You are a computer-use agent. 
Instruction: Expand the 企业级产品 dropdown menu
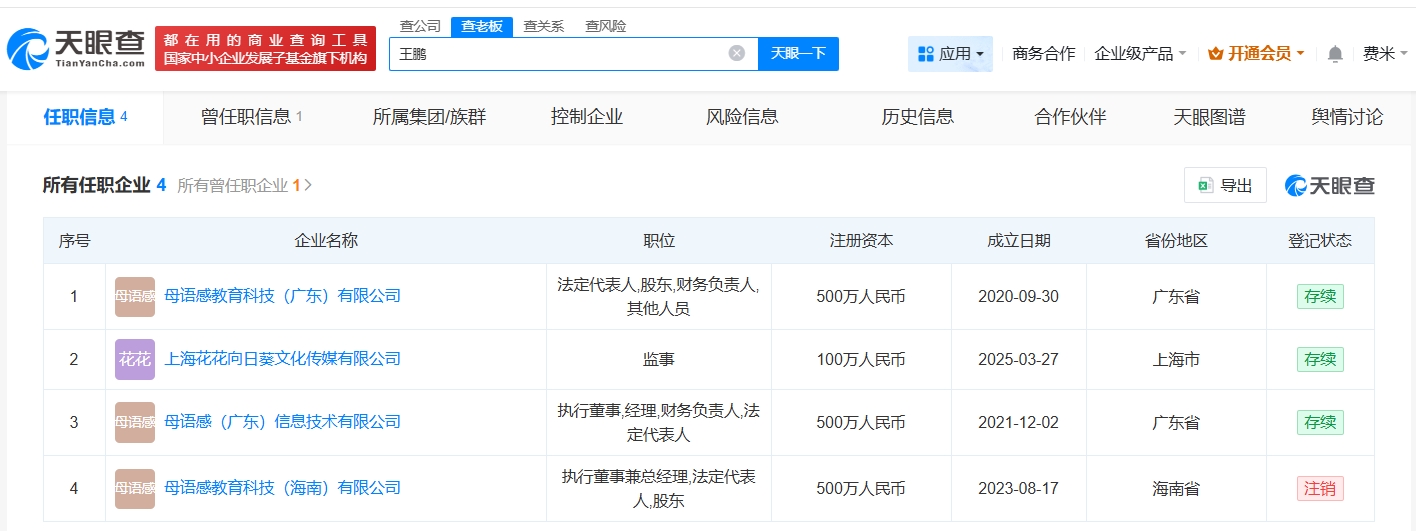1140,54
